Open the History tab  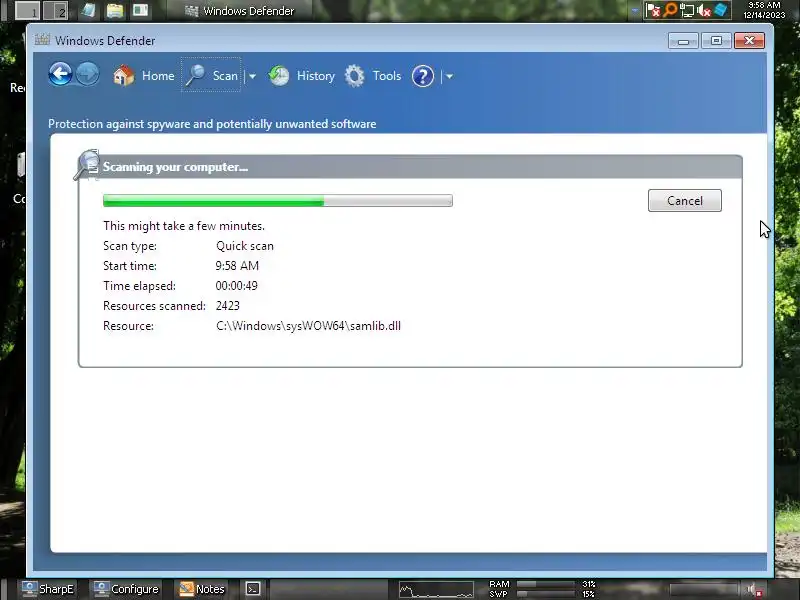[x=316, y=76]
